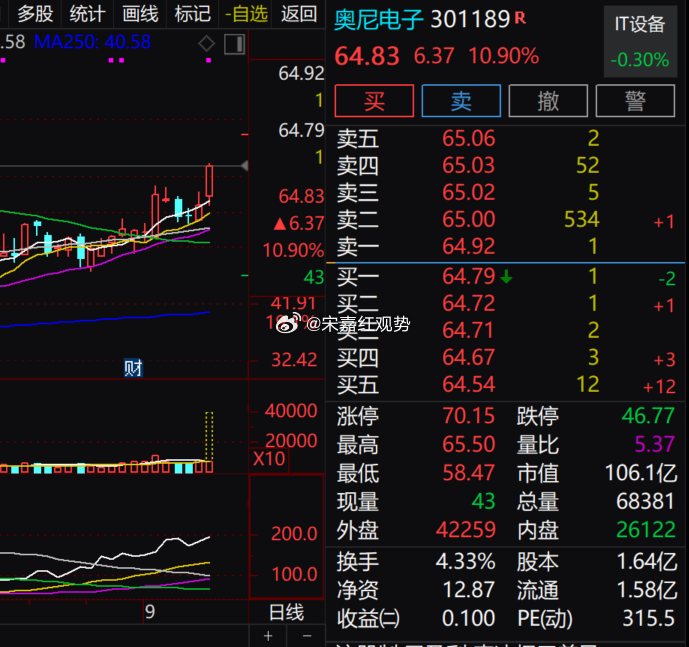The width and height of the screenshot is (689, 647).
Task: Click the 警 alert button
Action: click(635, 101)
